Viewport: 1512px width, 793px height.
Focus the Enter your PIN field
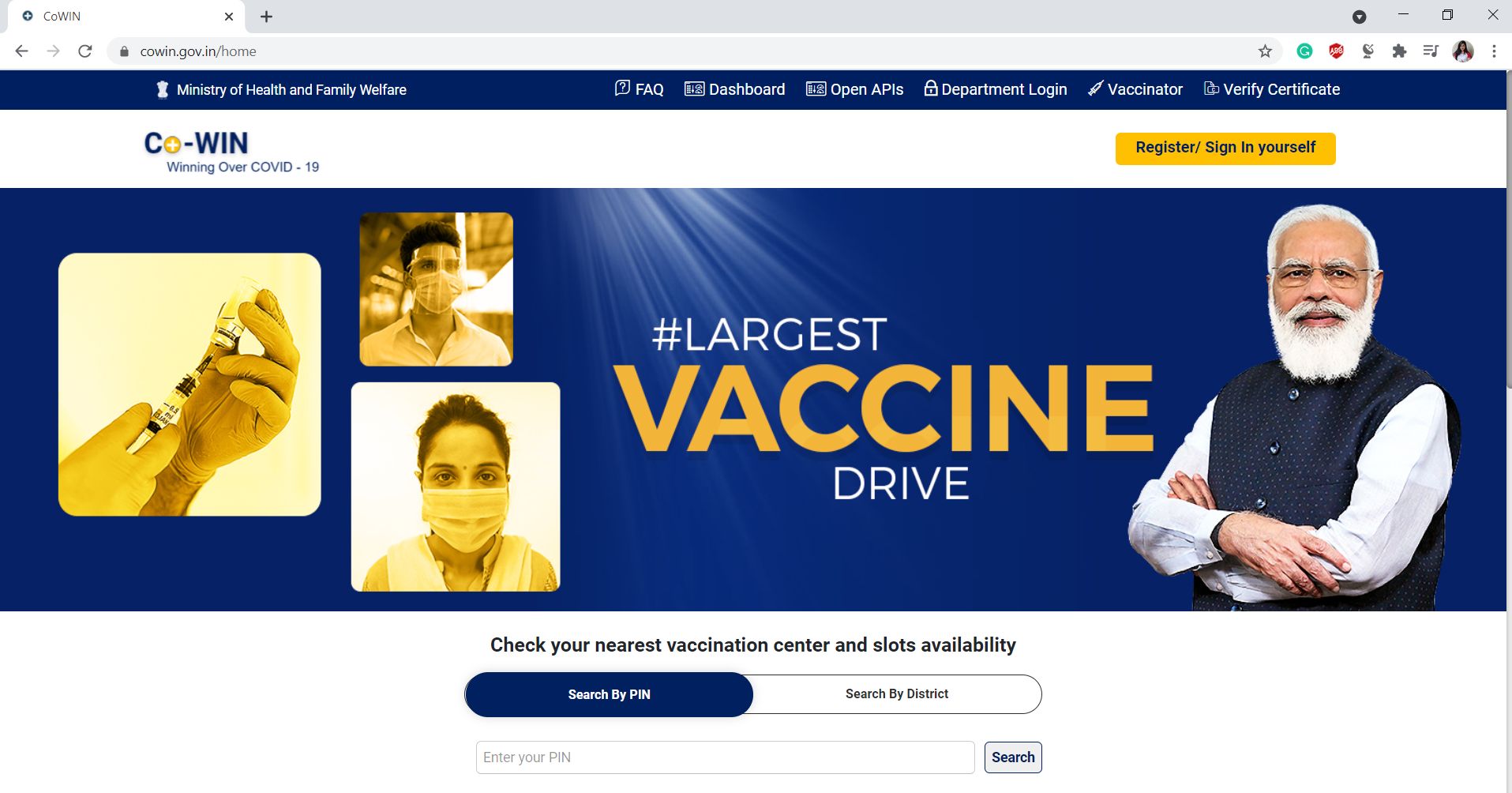tap(725, 757)
